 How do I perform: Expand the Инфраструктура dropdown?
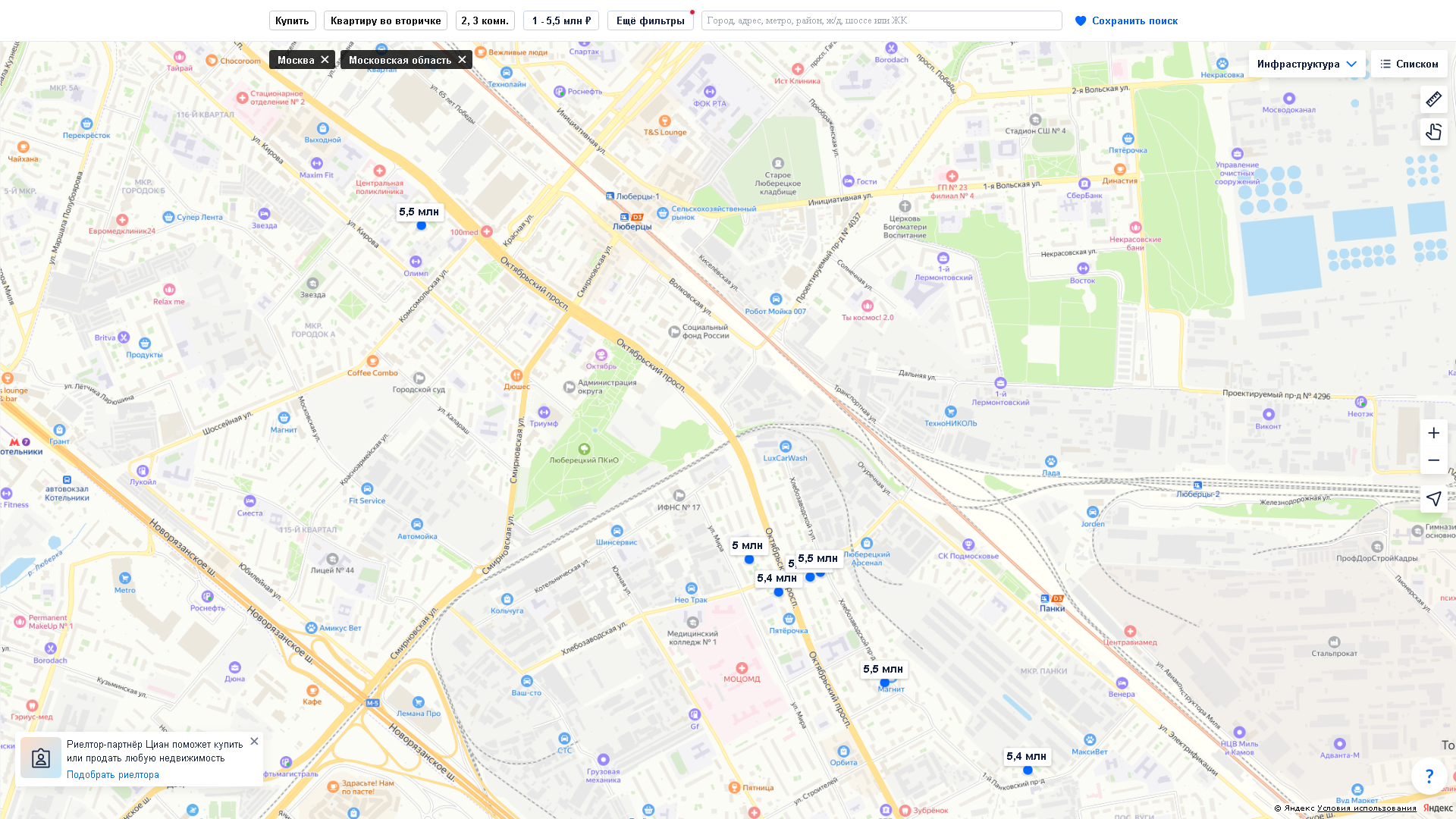point(1307,64)
